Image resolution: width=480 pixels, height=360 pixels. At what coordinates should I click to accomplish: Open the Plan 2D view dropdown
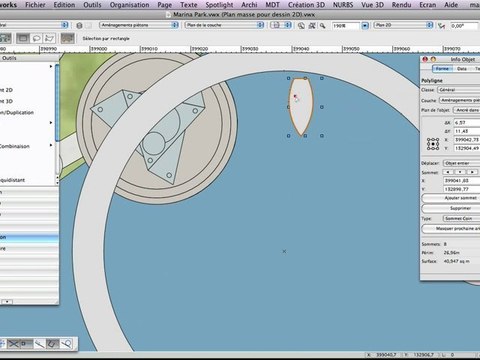point(403,25)
